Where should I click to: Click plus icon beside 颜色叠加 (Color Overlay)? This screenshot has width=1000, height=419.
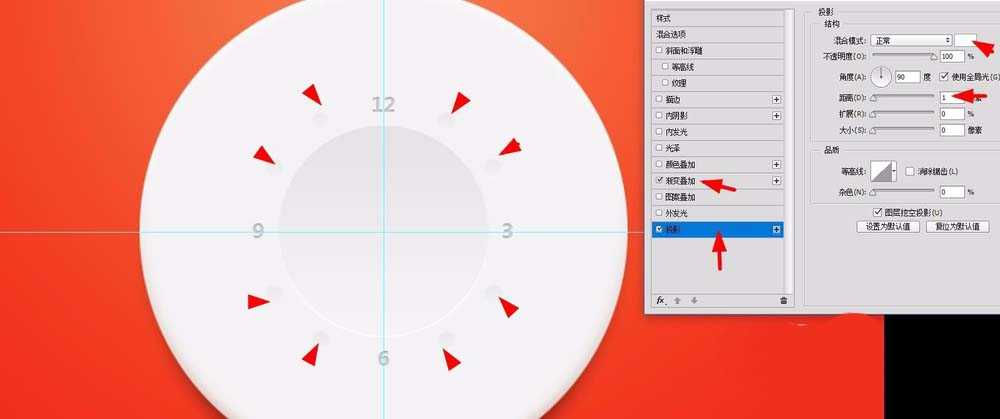point(776,164)
